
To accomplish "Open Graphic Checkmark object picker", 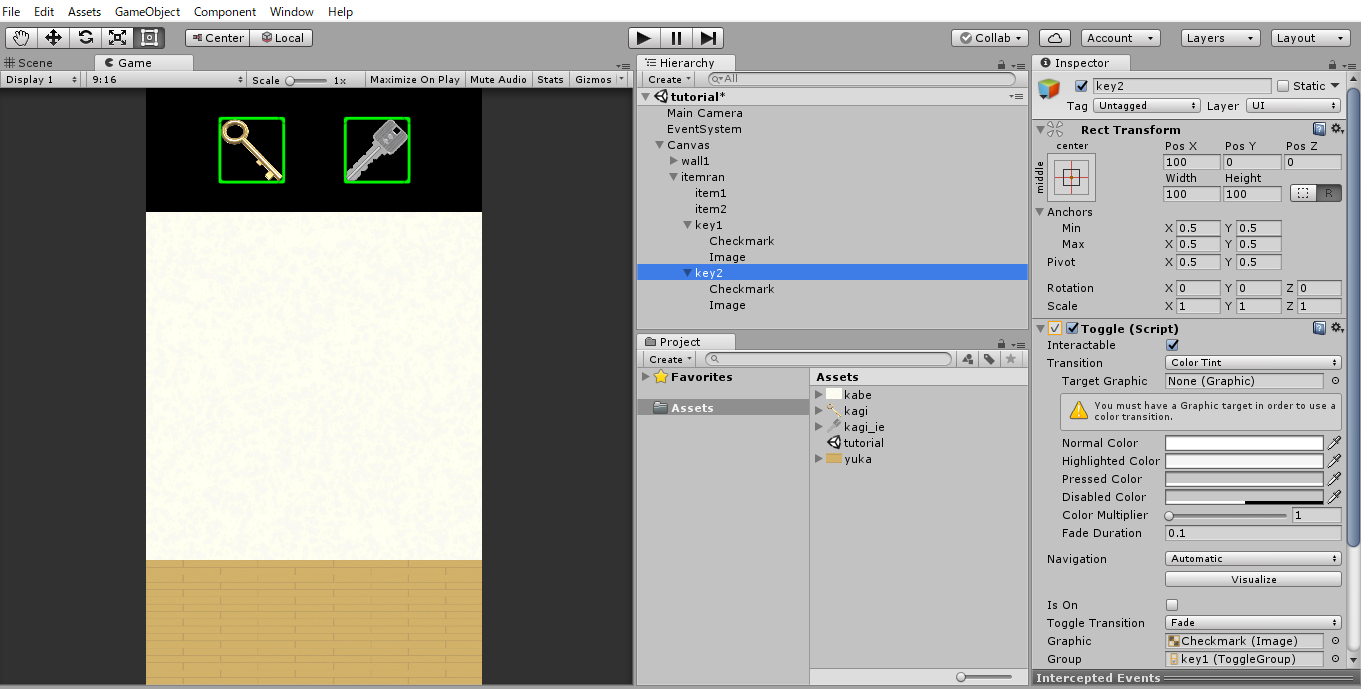I will [x=1334, y=641].
